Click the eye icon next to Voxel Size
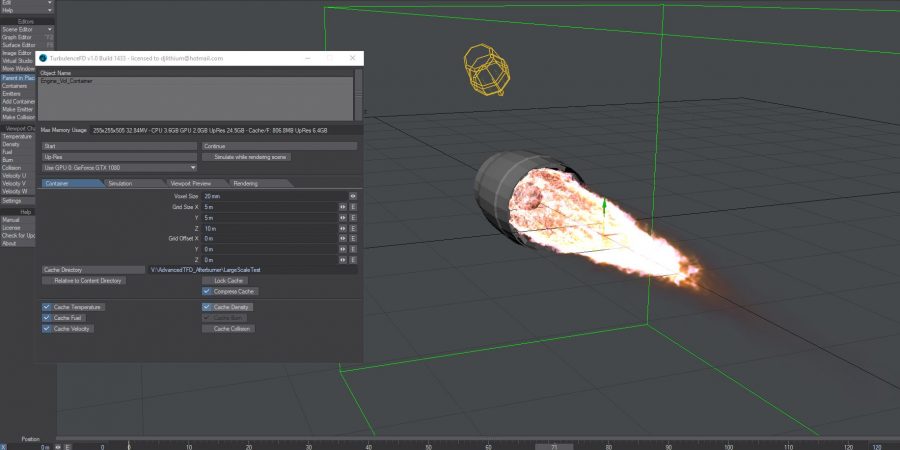This screenshot has width=900, height=450. coord(353,196)
